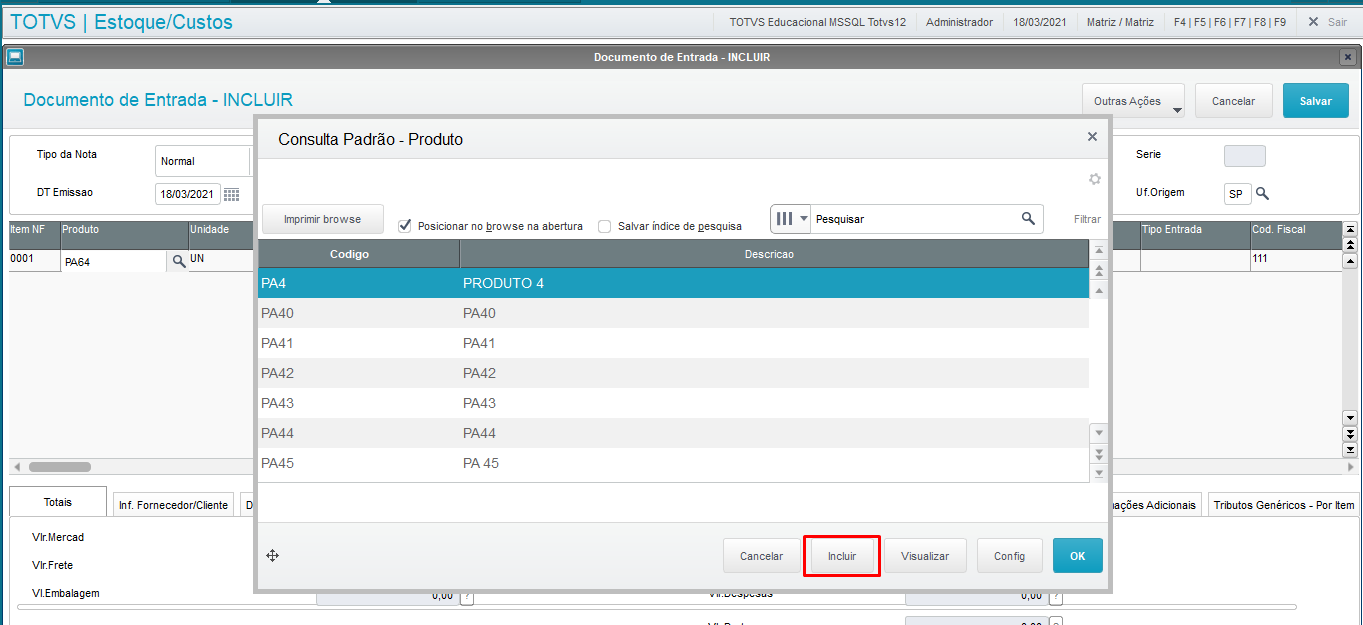This screenshot has height=625, width=1363.
Task: Confirm with the blue OK button
Action: 1077,556
